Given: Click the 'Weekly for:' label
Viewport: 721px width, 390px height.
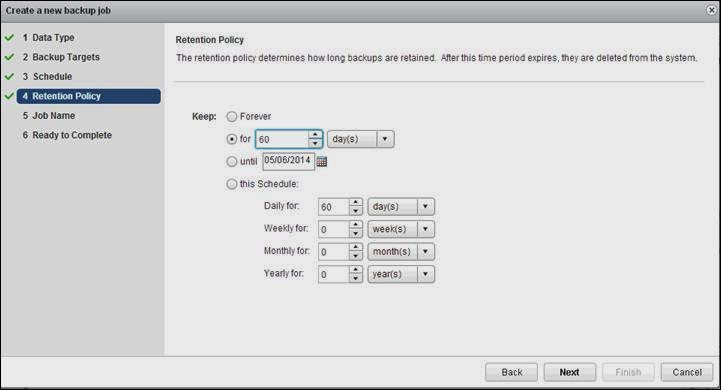Looking at the screenshot, I should 286,228.
